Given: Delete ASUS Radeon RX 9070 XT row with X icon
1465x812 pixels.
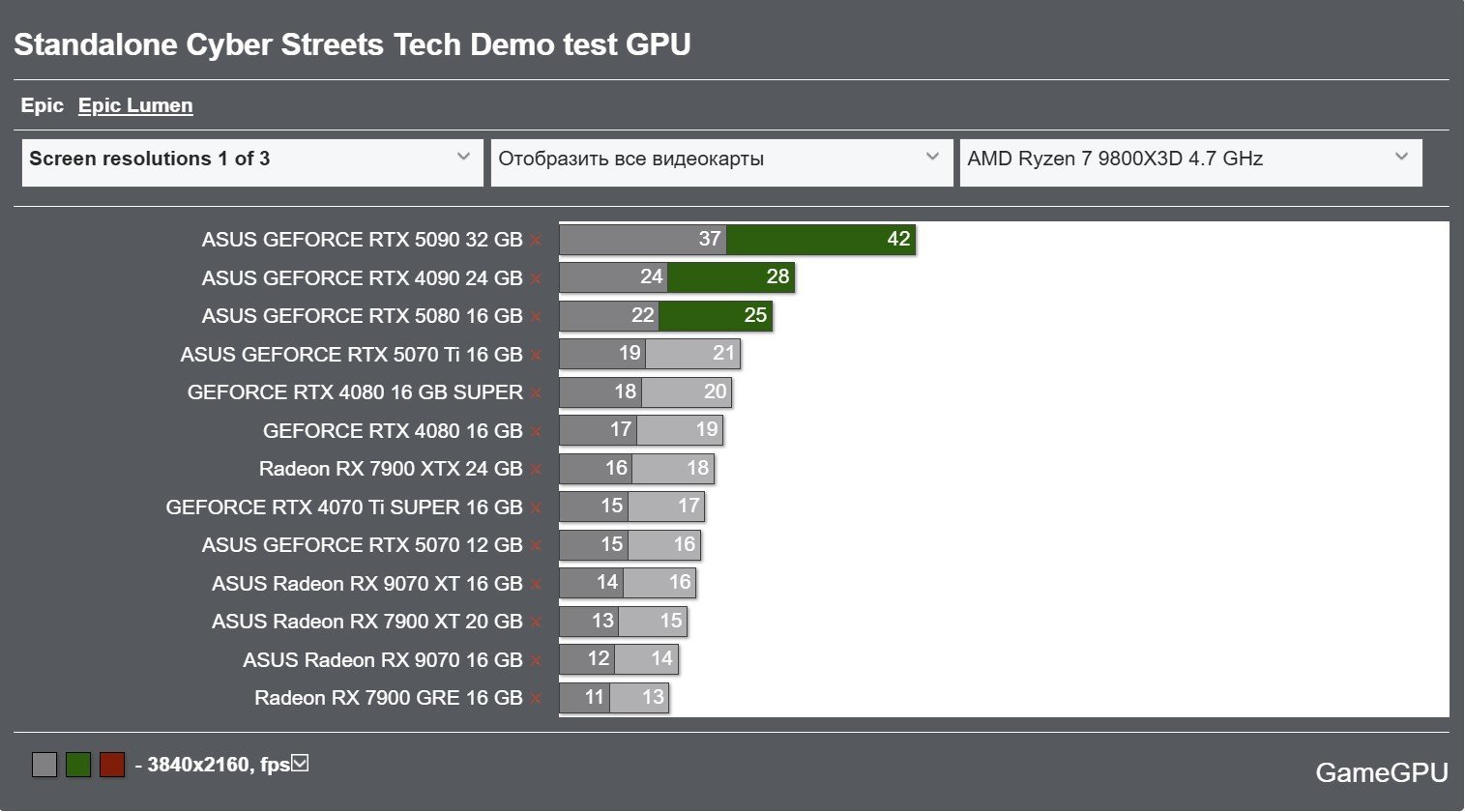Looking at the screenshot, I should (536, 585).
